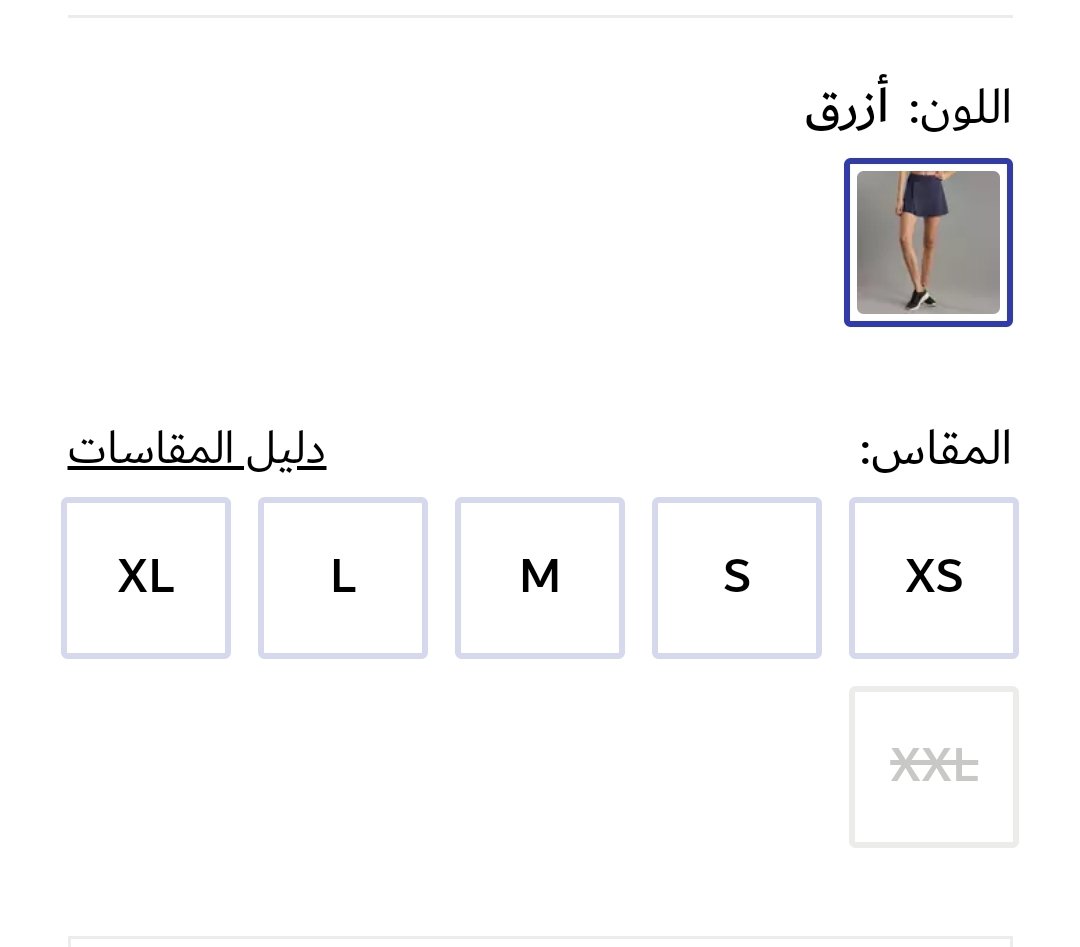Click the bordered box below the sizes
The width and height of the screenshot is (1080, 947).
540,941
